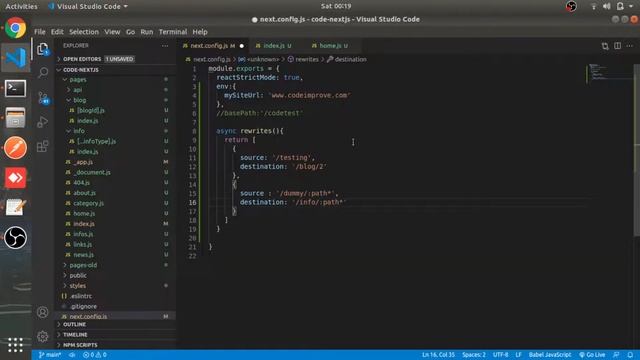640x360 pixels.
Task: Open notifications bell in status bar
Action: [x=630, y=355]
